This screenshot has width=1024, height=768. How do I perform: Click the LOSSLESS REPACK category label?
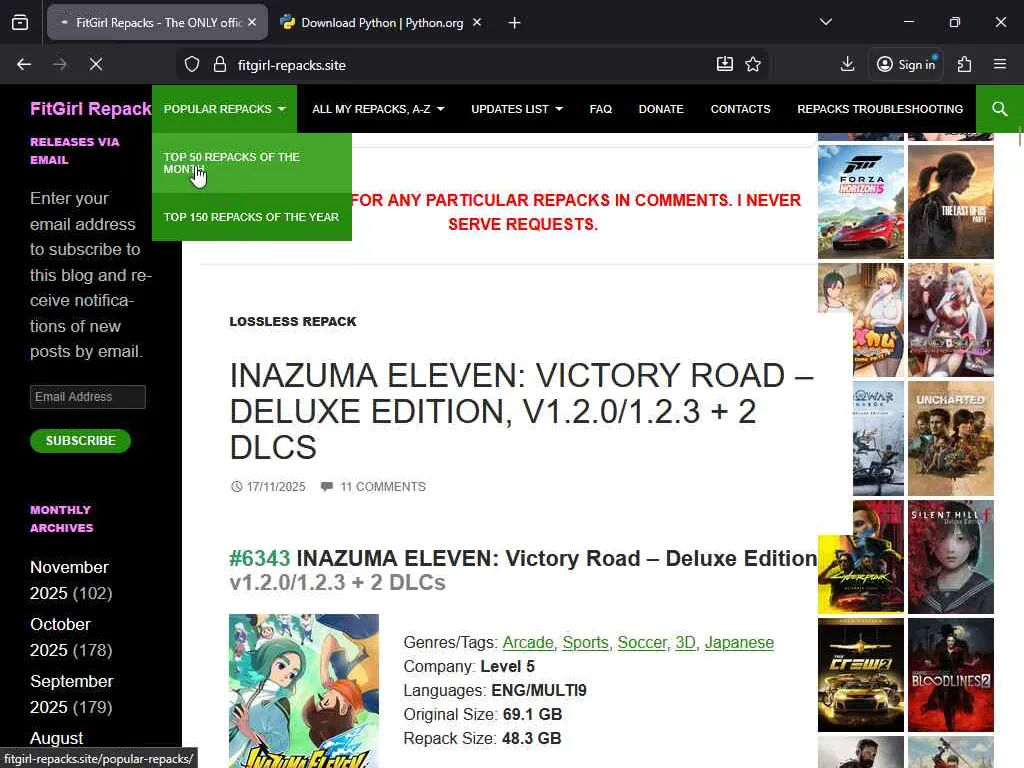coord(293,321)
